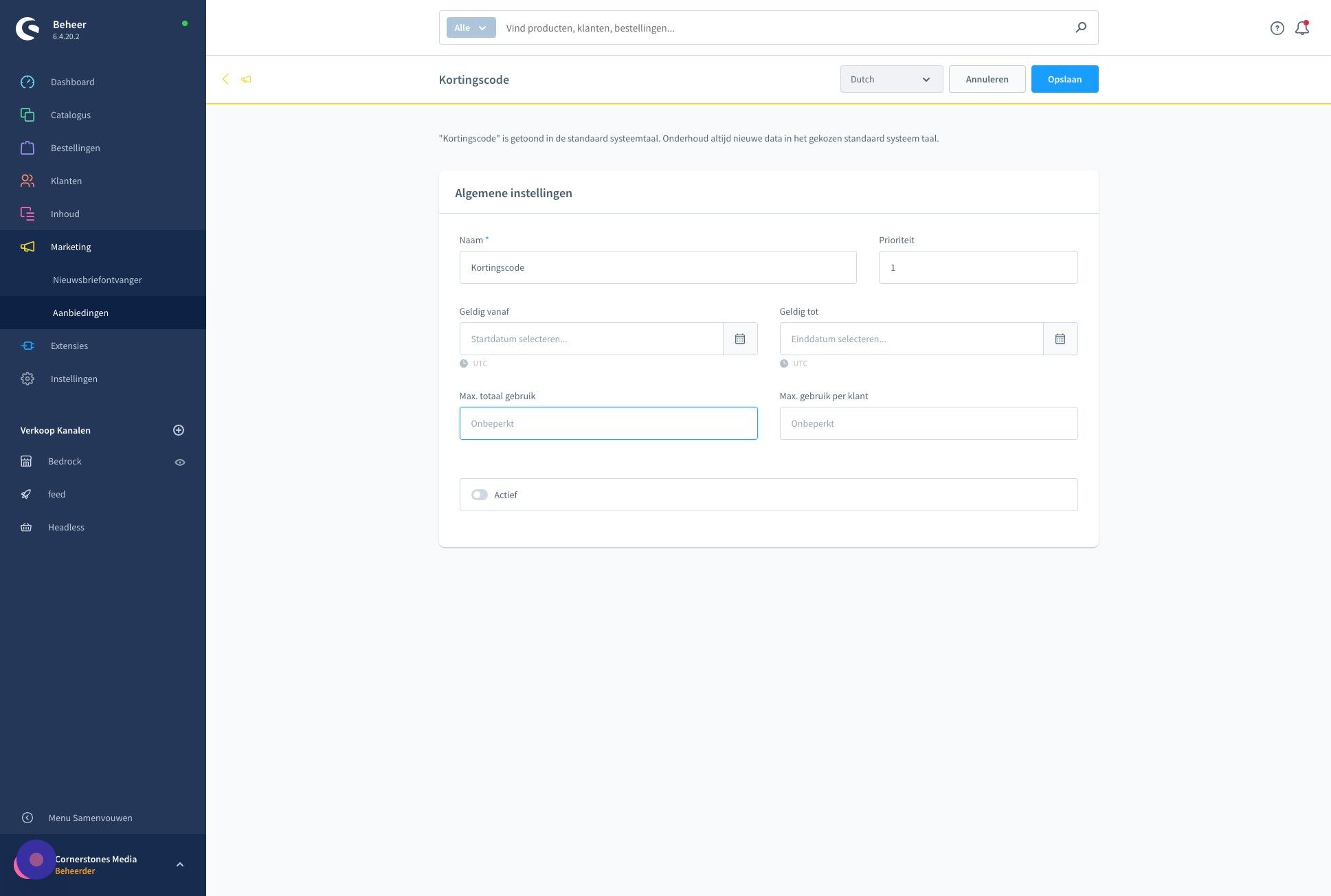The width and height of the screenshot is (1331, 896).
Task: Select the Catalogus sidebar icon
Action: (27, 115)
